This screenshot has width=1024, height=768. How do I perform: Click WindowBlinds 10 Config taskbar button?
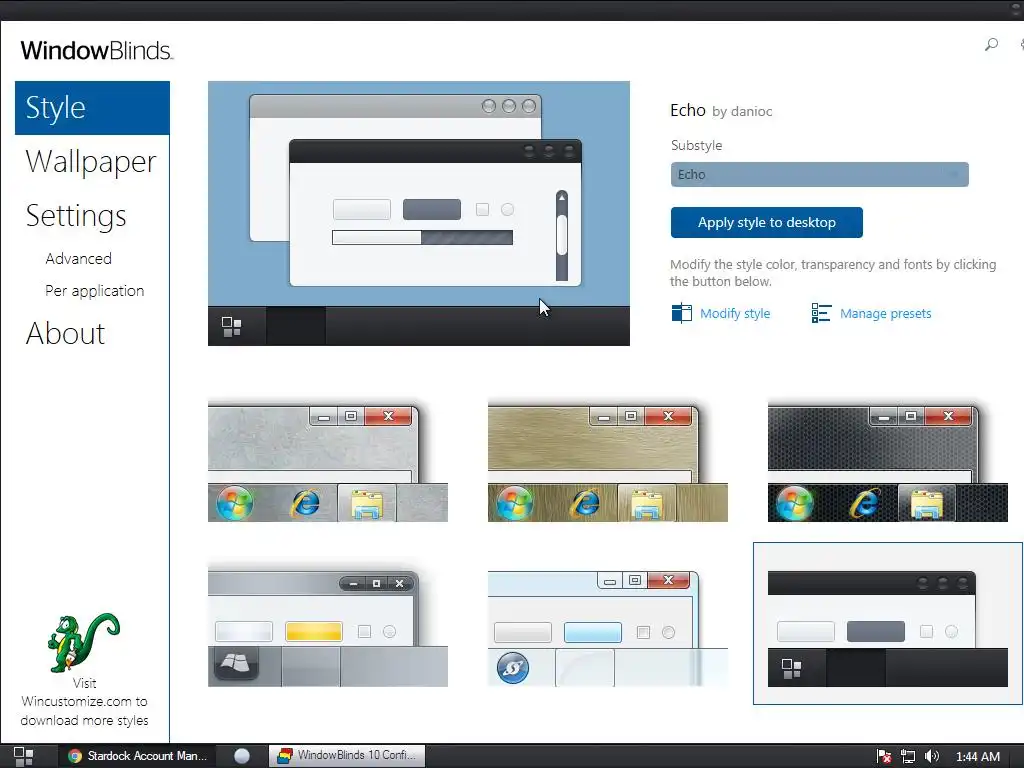pos(347,756)
